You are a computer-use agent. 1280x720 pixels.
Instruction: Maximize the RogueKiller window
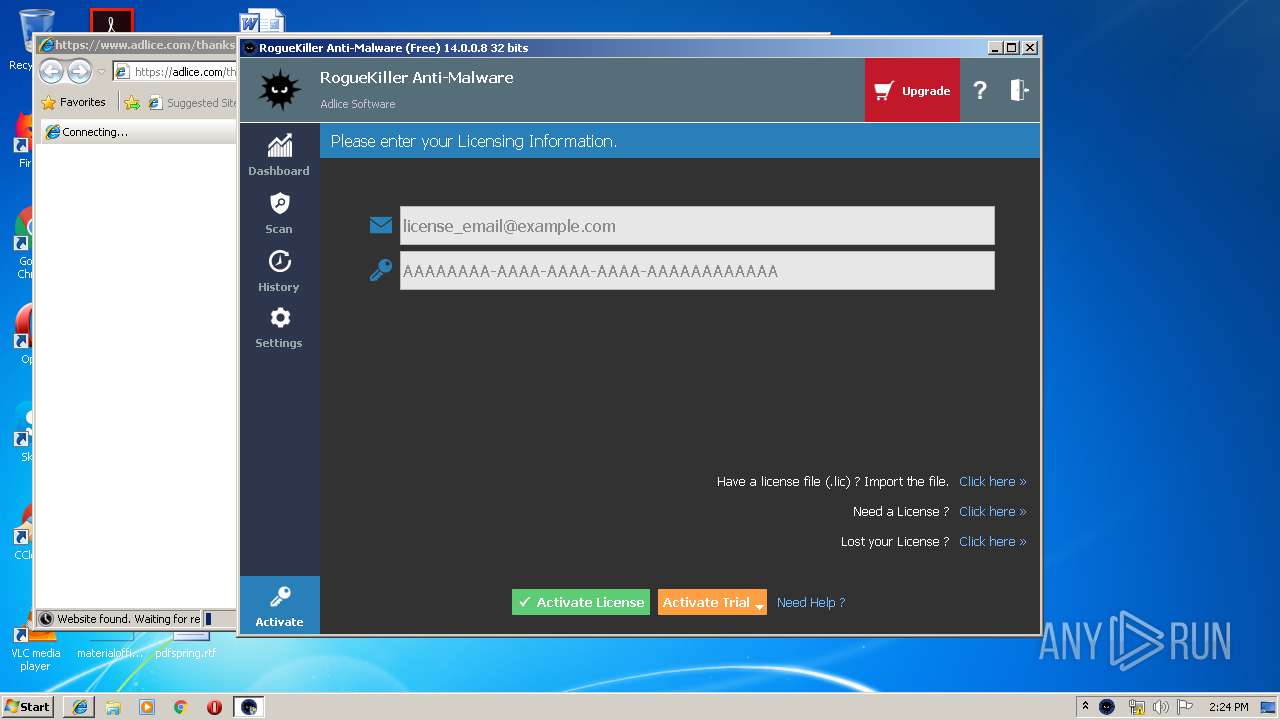[1012, 47]
